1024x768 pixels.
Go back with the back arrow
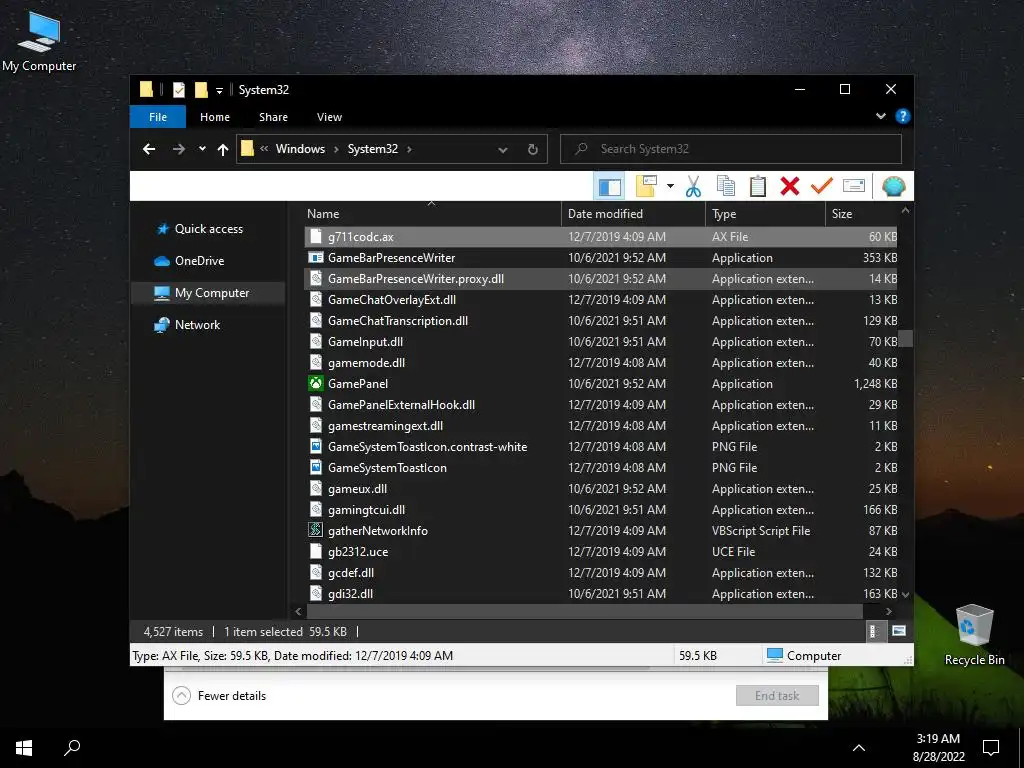pos(149,149)
